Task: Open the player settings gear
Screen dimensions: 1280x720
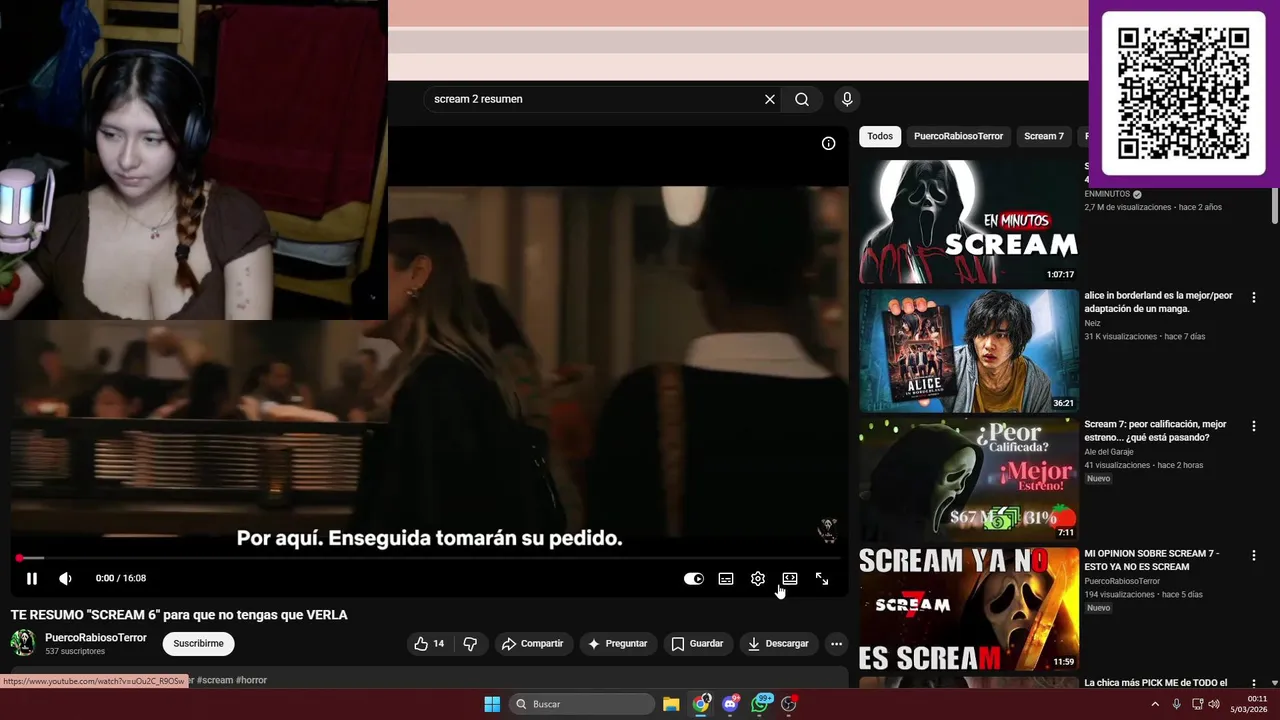Action: click(x=758, y=578)
